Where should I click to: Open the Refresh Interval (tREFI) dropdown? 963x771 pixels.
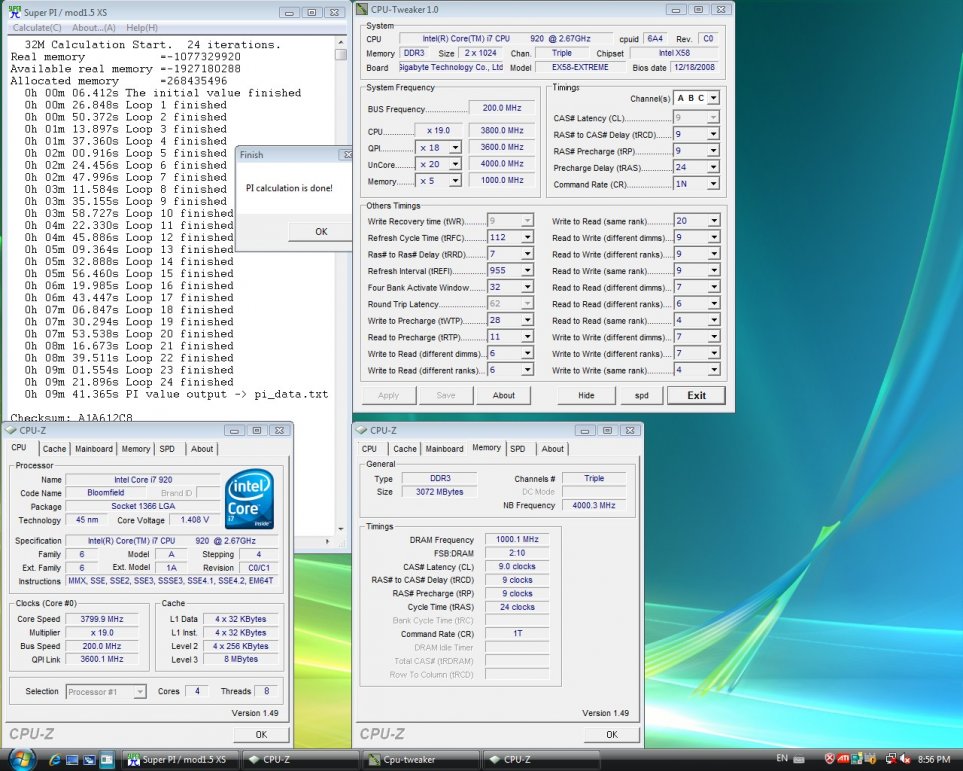point(527,271)
